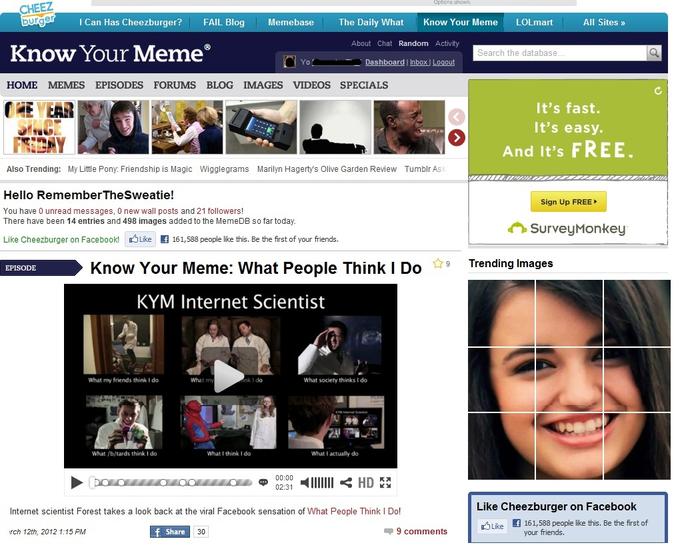Click the share icon in the video player
680x549 pixels.
click(x=346, y=482)
